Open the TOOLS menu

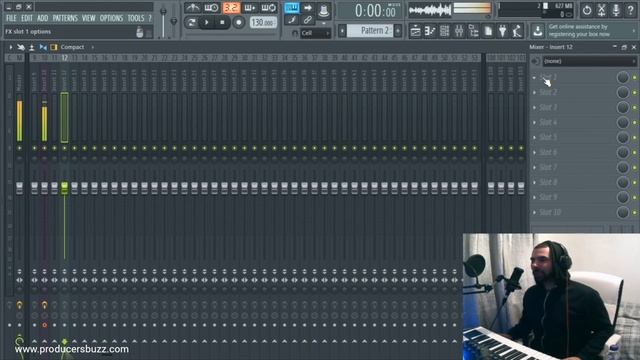pyautogui.click(x=136, y=18)
